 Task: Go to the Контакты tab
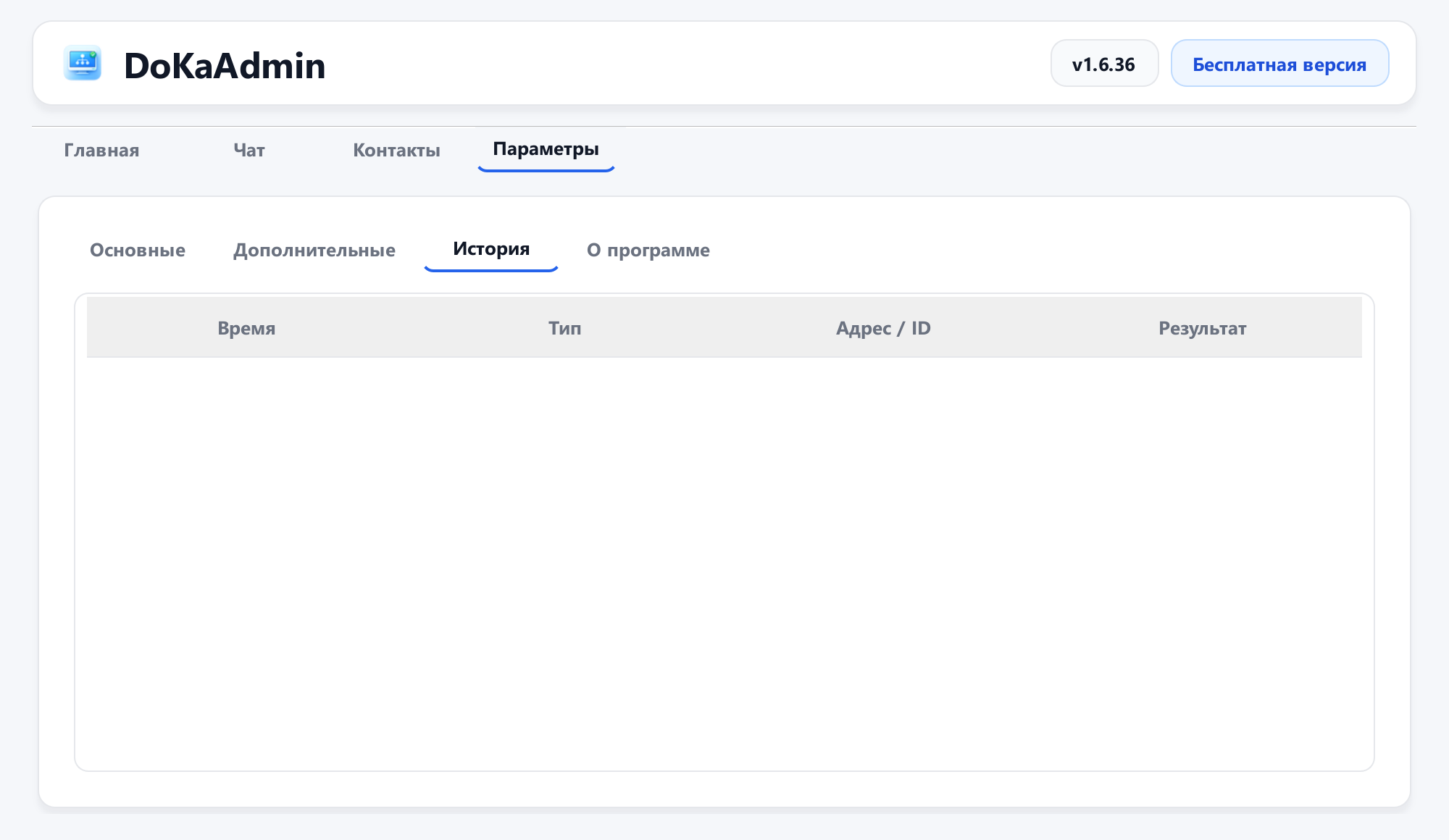pyautogui.click(x=396, y=150)
